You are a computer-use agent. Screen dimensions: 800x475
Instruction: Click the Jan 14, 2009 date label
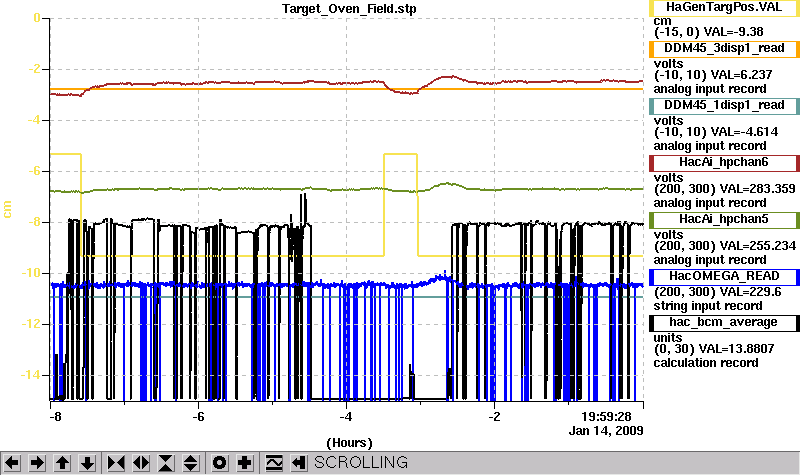pyautogui.click(x=606, y=431)
